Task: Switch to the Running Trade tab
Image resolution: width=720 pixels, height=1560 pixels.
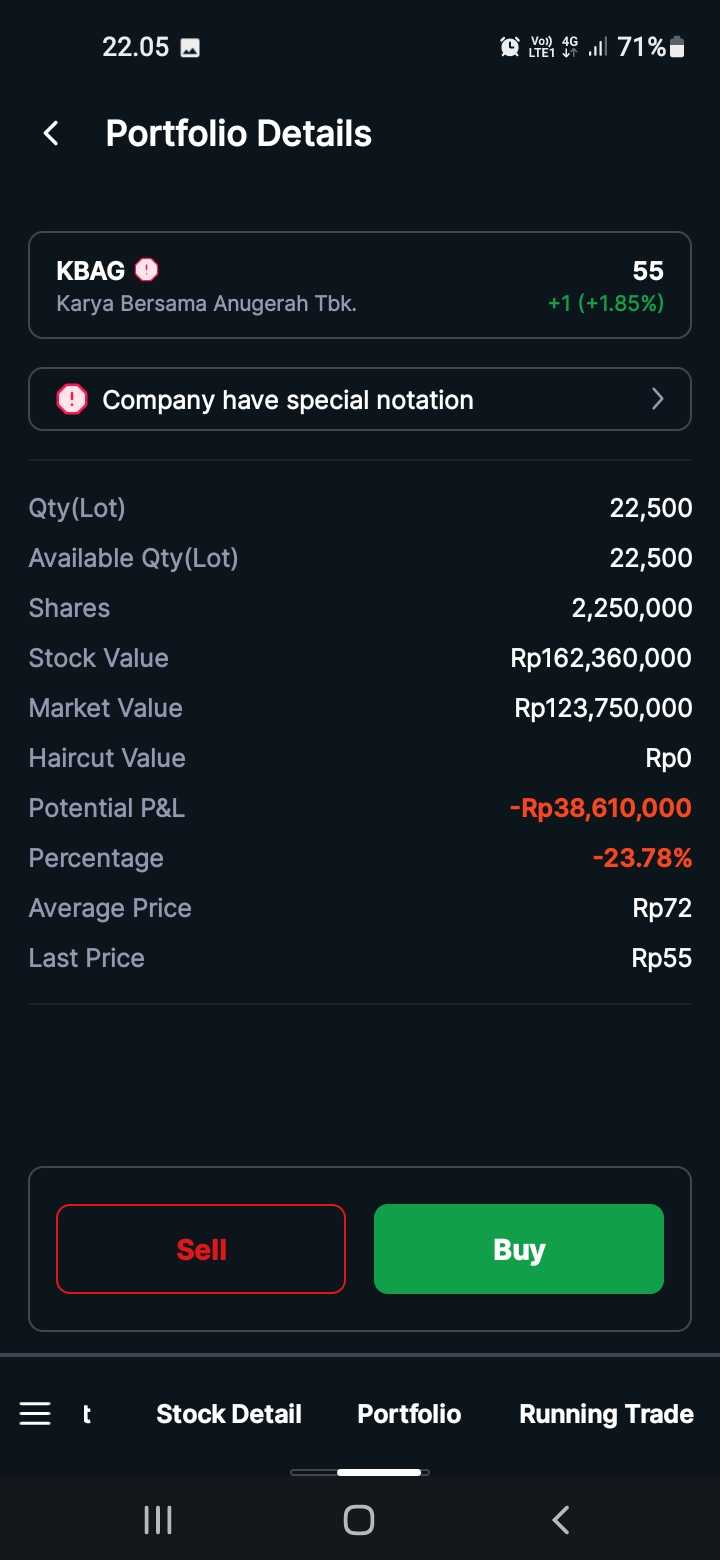Action: [x=606, y=1413]
